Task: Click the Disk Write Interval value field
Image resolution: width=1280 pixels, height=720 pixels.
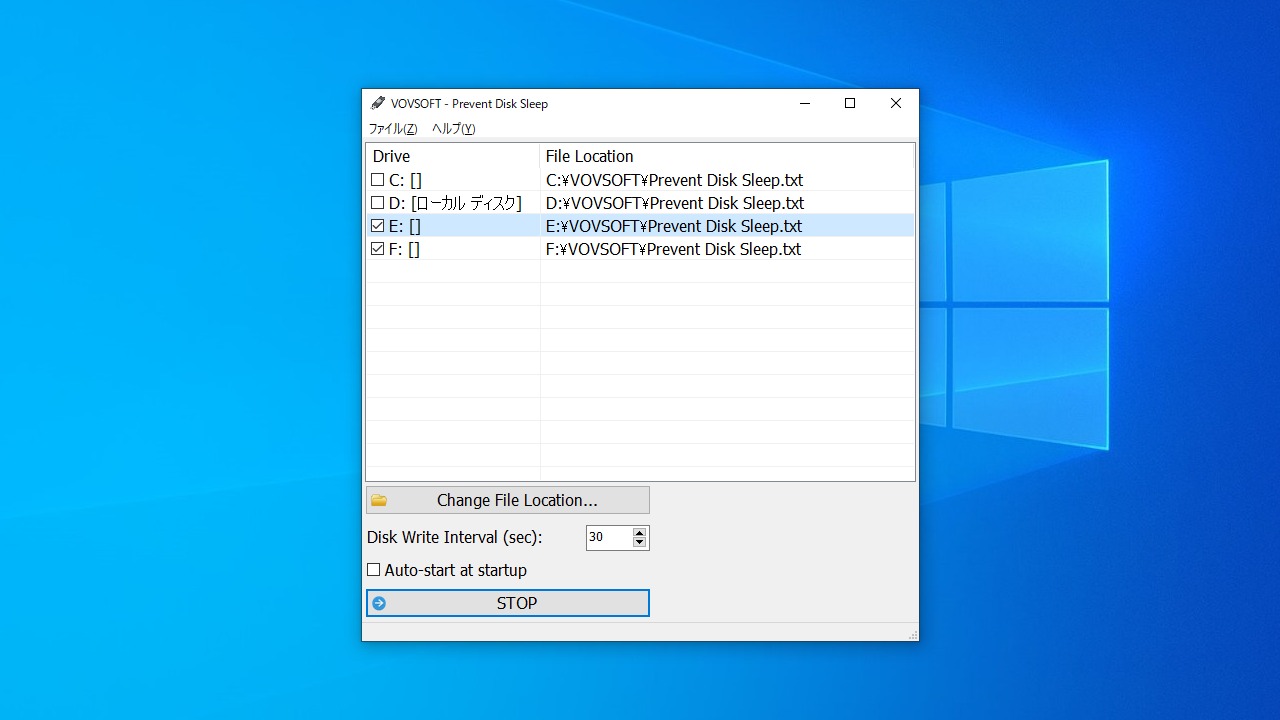Action: click(609, 538)
